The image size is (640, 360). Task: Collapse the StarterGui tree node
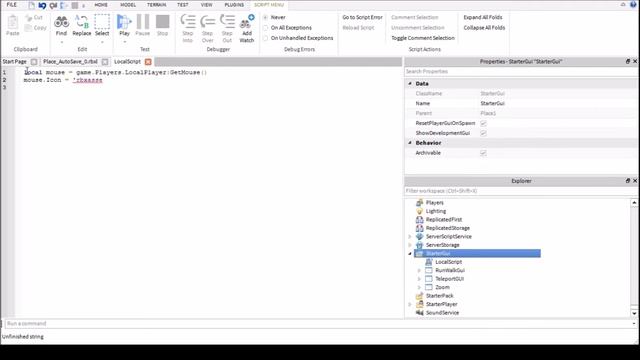point(410,253)
